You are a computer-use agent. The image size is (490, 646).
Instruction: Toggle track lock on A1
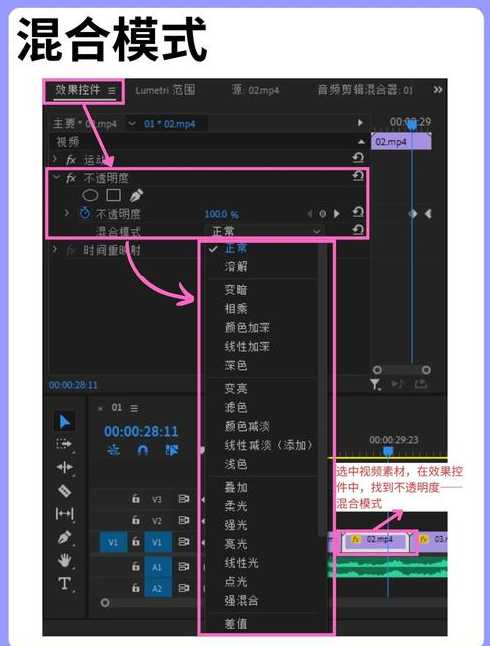(136, 567)
